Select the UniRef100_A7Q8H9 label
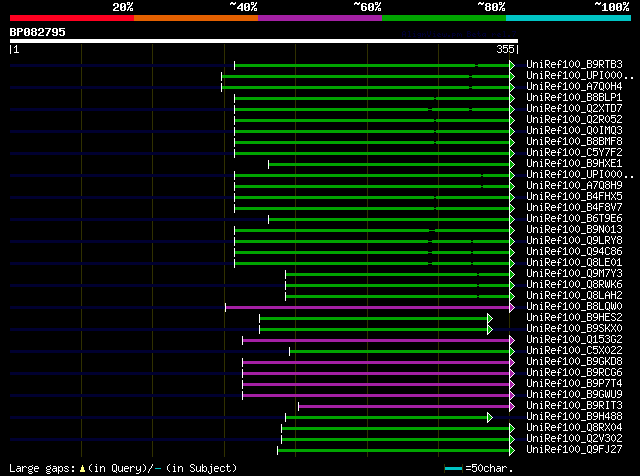 [x=574, y=186]
